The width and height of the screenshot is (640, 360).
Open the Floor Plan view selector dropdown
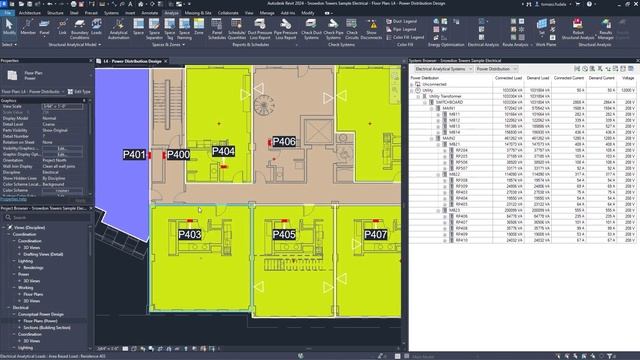(33, 92)
